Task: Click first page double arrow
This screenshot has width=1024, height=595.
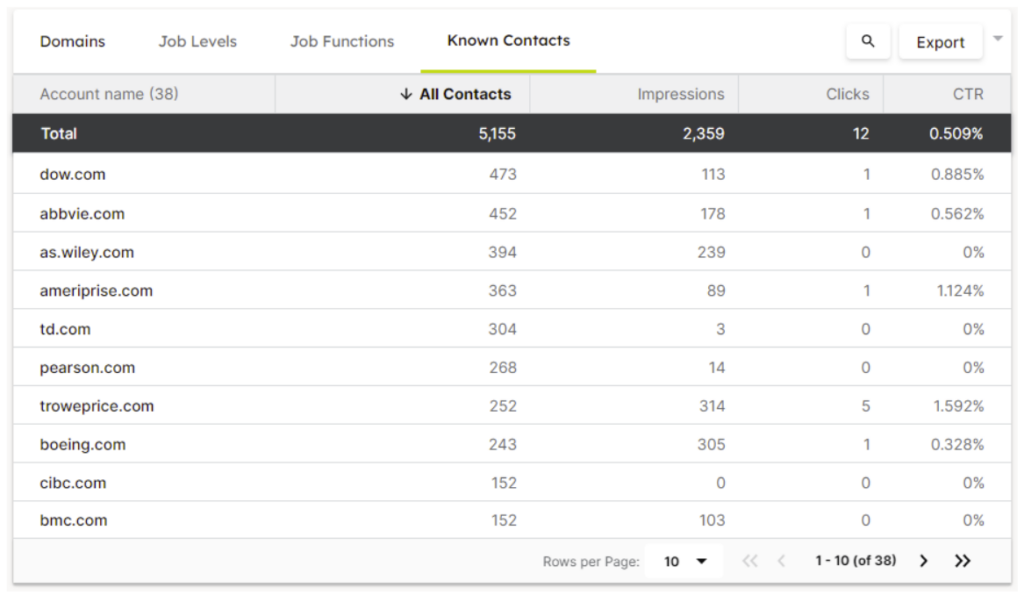Action: point(749,561)
